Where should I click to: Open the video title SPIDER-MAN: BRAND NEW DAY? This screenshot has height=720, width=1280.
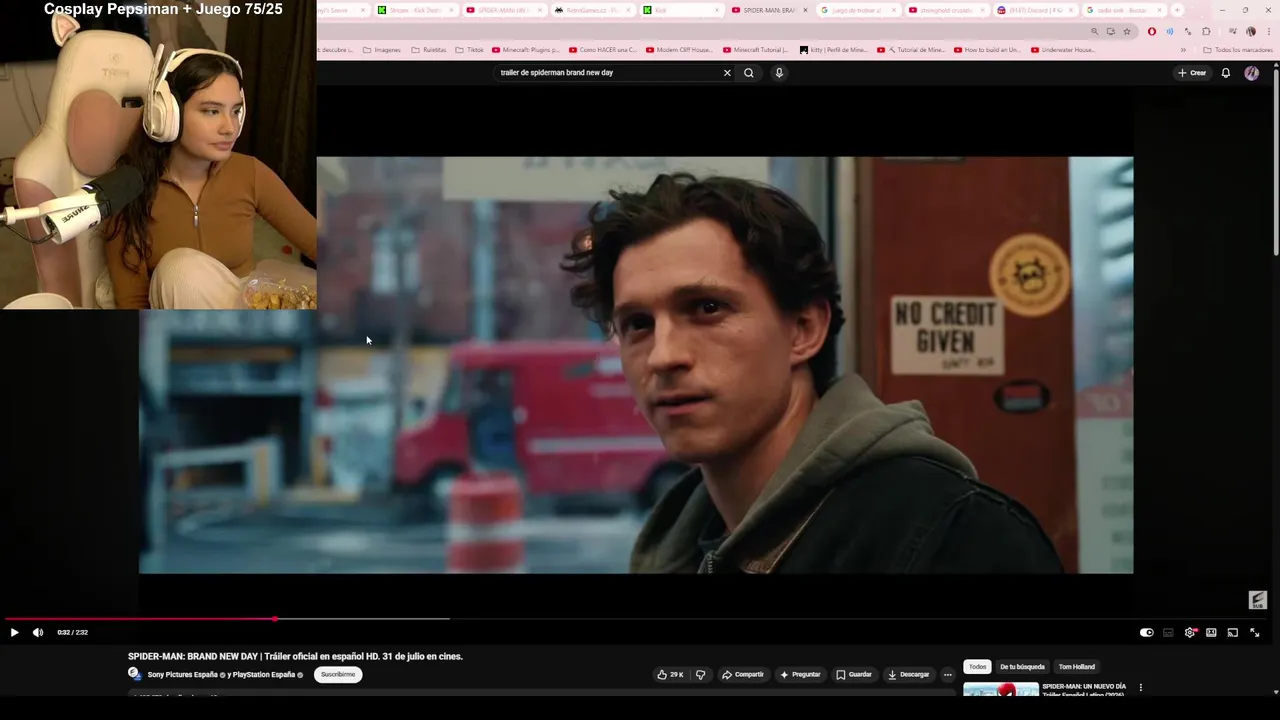295,656
